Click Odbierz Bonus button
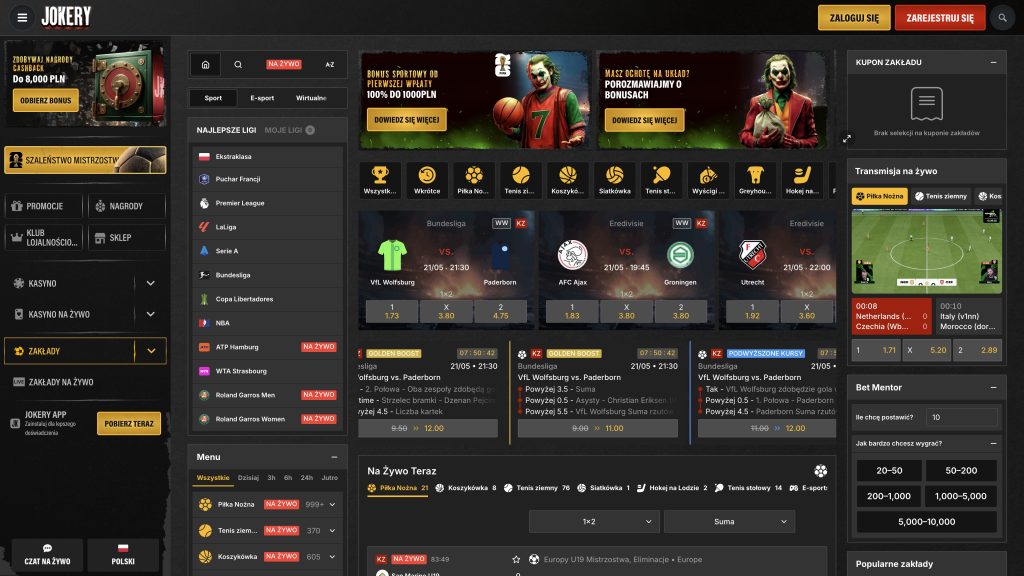 (46, 101)
